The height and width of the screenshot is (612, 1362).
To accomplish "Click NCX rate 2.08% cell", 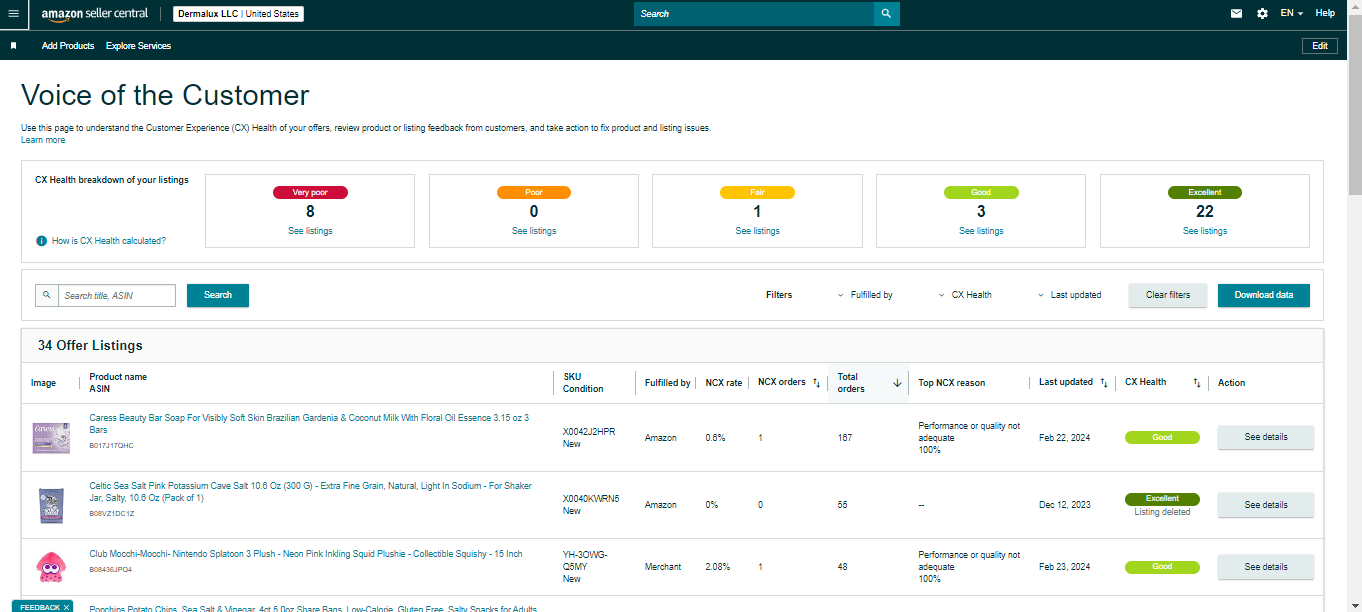I will [717, 567].
